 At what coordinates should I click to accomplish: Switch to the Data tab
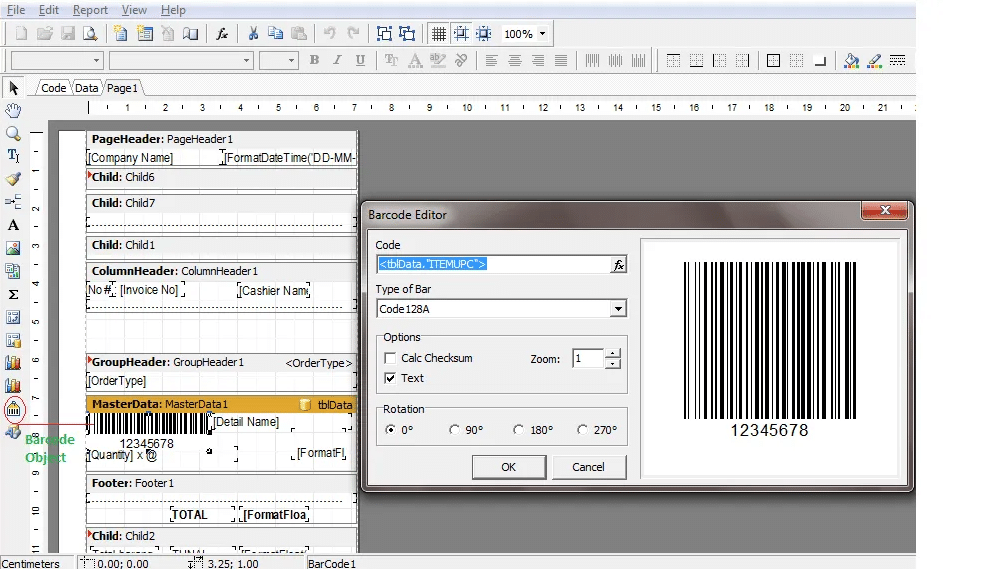(x=87, y=88)
